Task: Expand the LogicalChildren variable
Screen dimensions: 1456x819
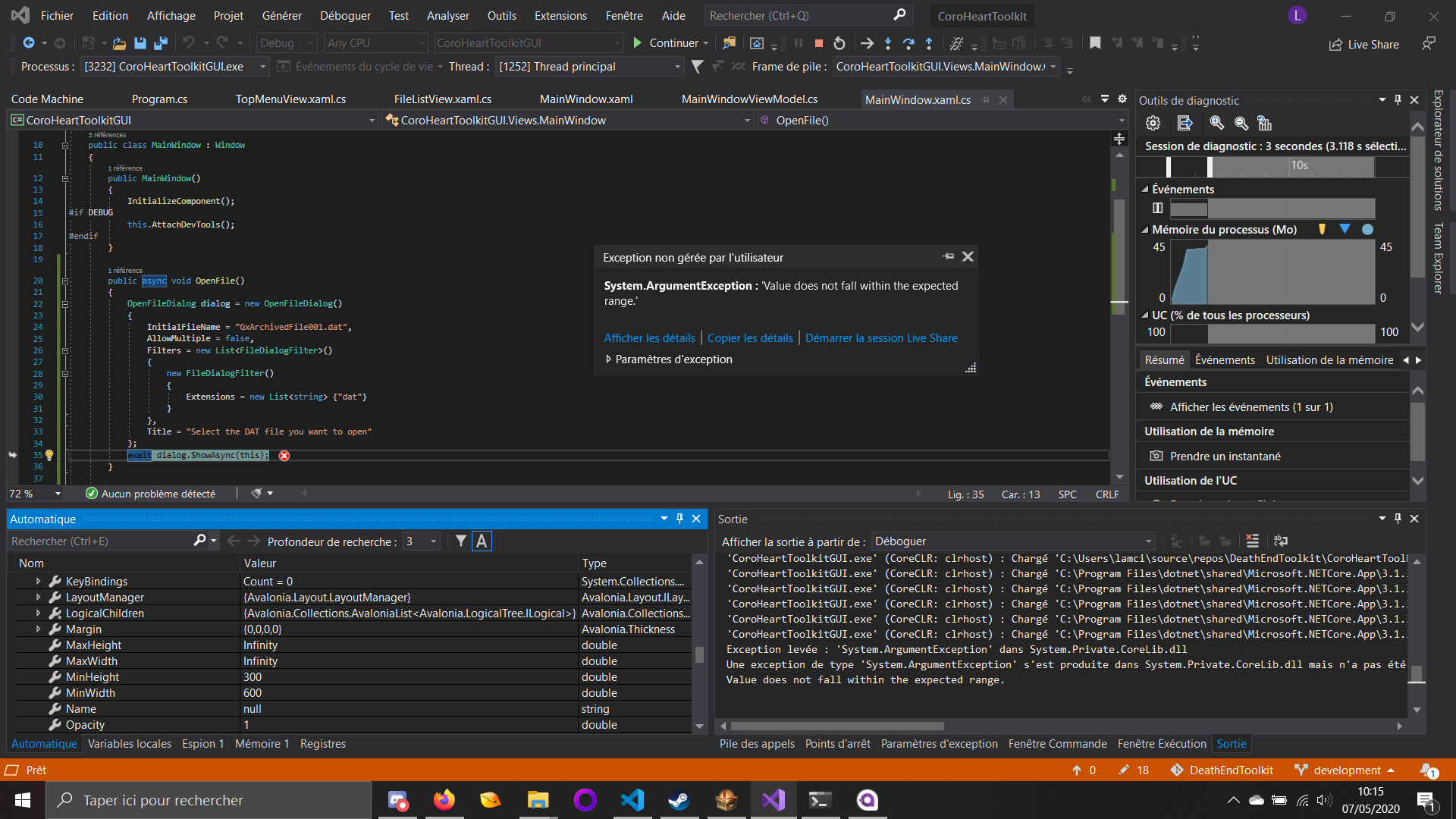Action: [37, 613]
